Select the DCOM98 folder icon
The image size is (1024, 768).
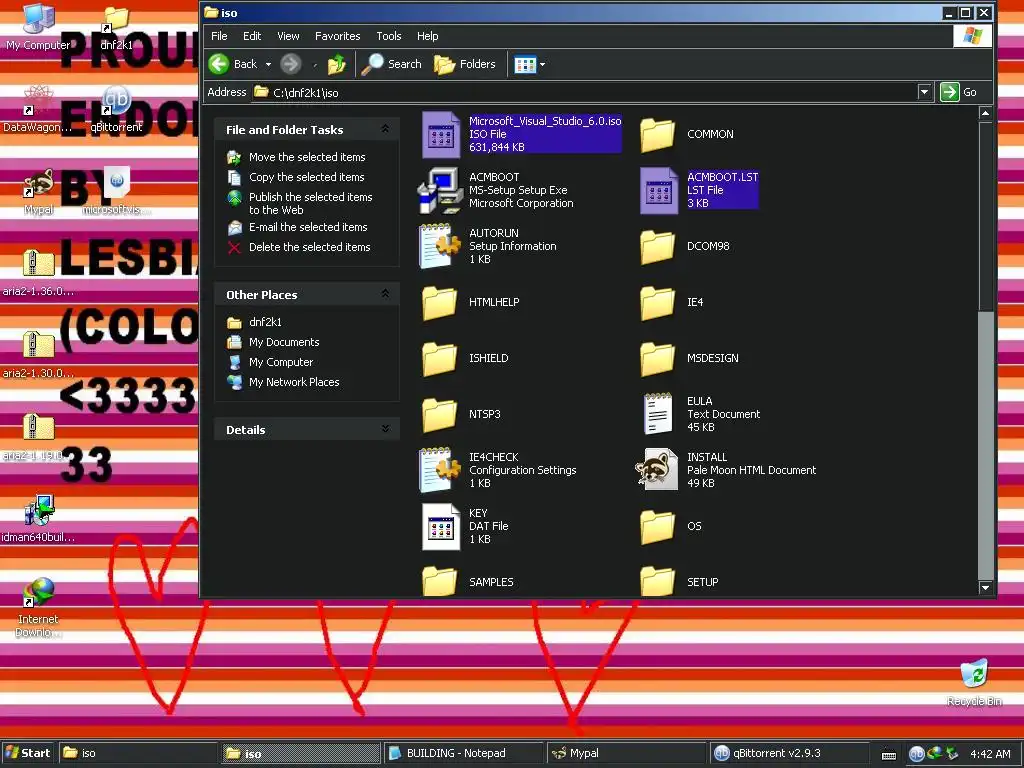[x=658, y=247]
